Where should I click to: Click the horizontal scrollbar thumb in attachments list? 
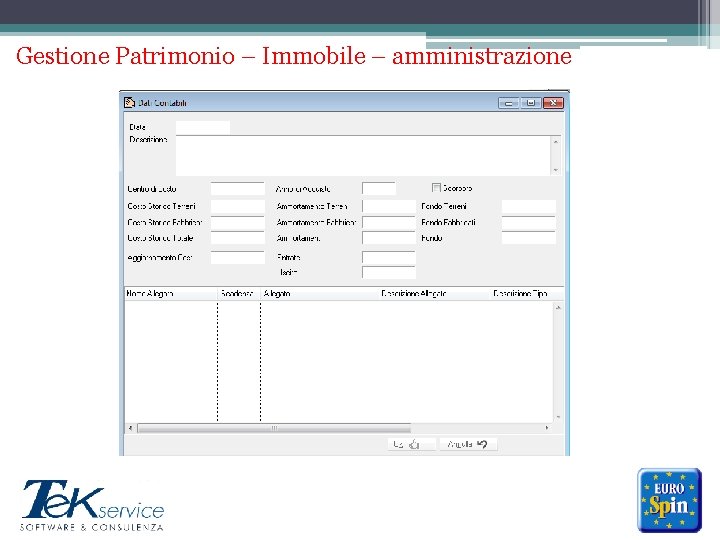274,428
